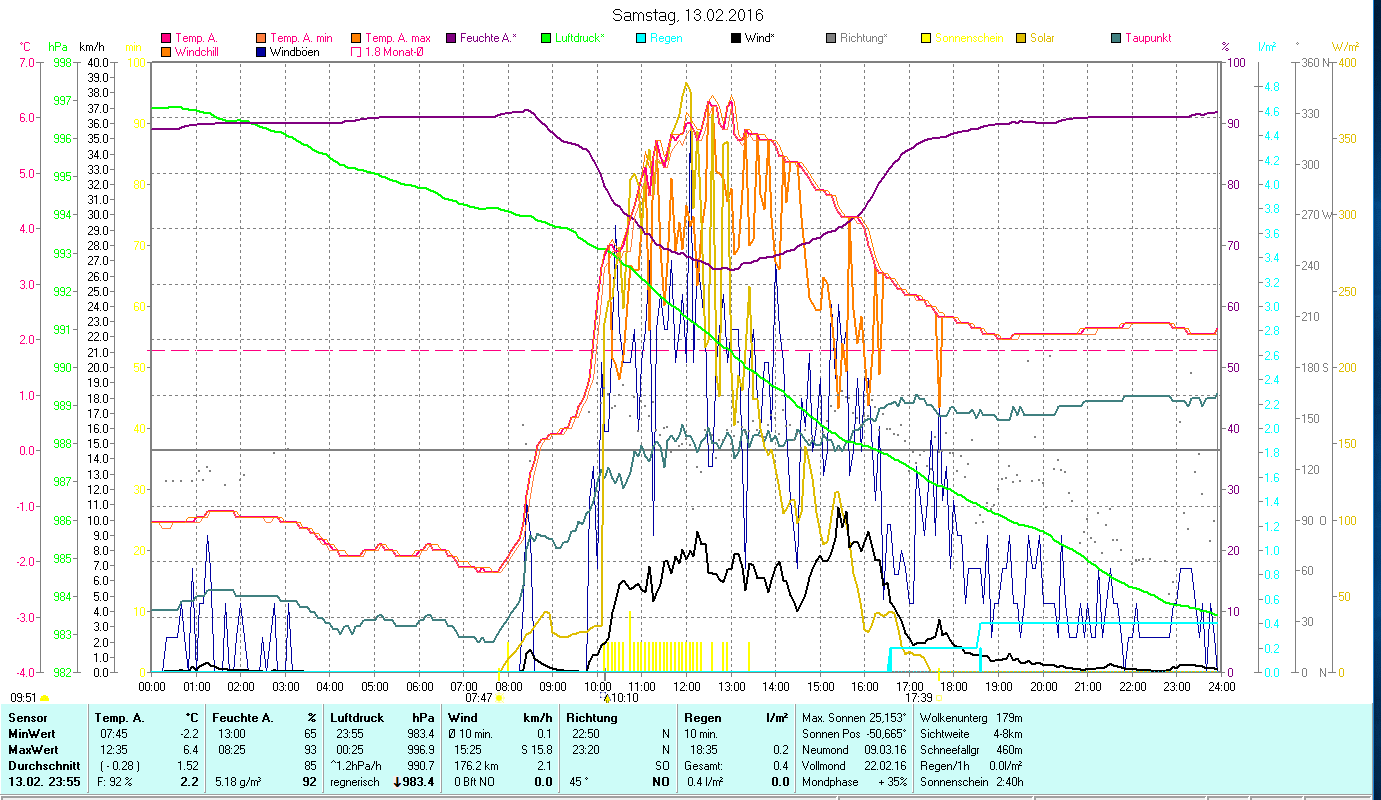
Task: Click the sunrise sun marker next to 07:47
Action: coord(499,698)
